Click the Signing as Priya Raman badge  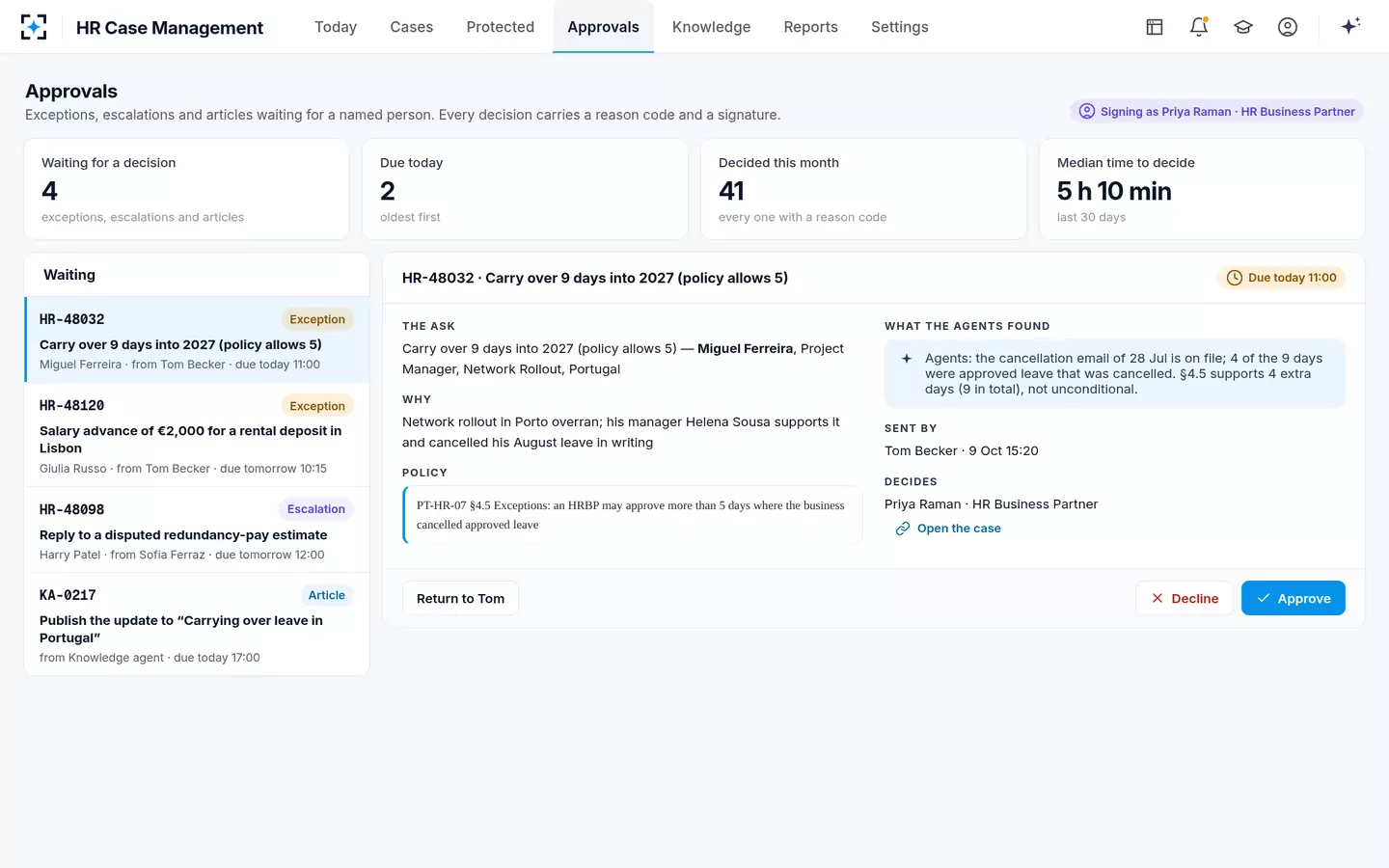(1216, 111)
